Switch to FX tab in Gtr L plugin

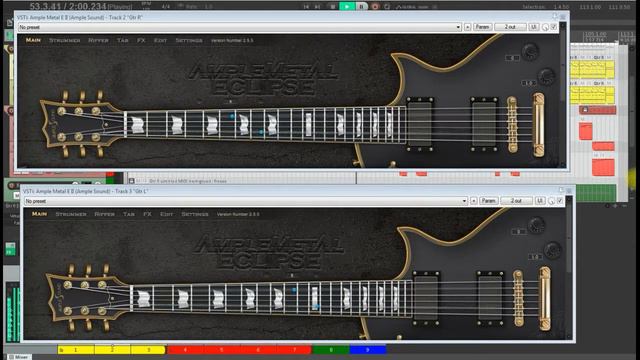pyautogui.click(x=147, y=214)
